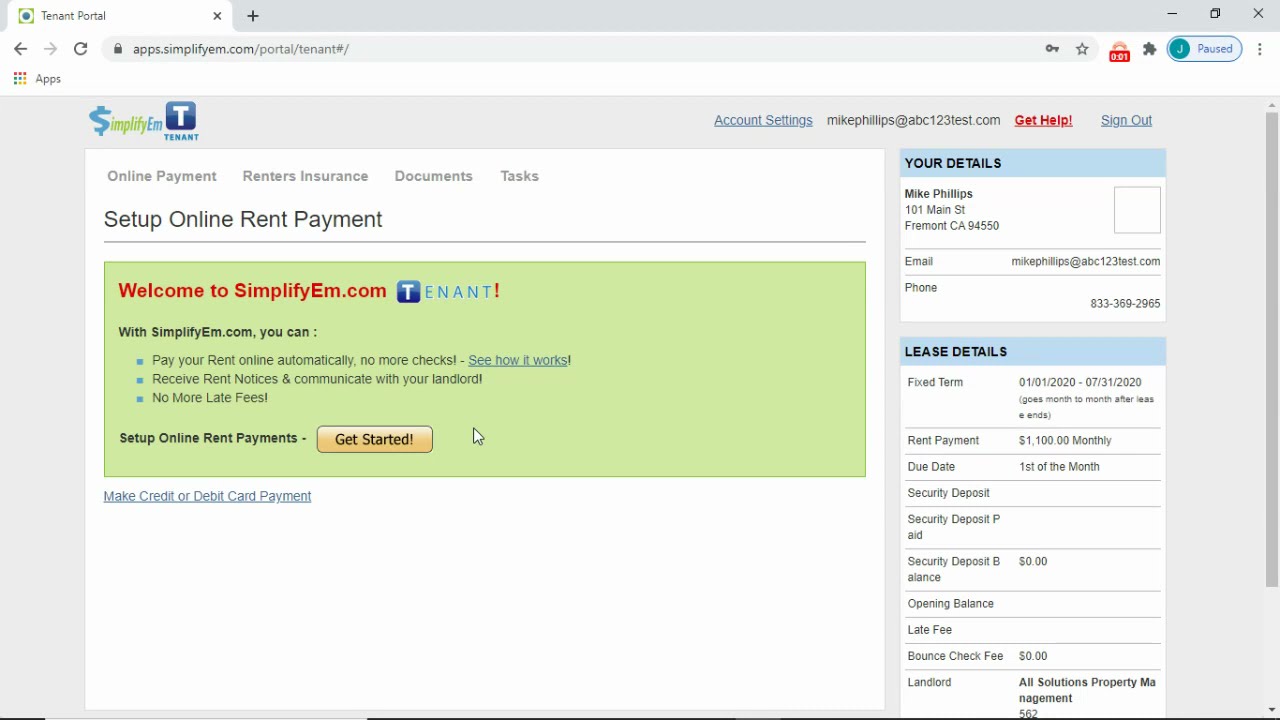The width and height of the screenshot is (1280, 720).
Task: Open Account Settings link
Action: [x=763, y=120]
